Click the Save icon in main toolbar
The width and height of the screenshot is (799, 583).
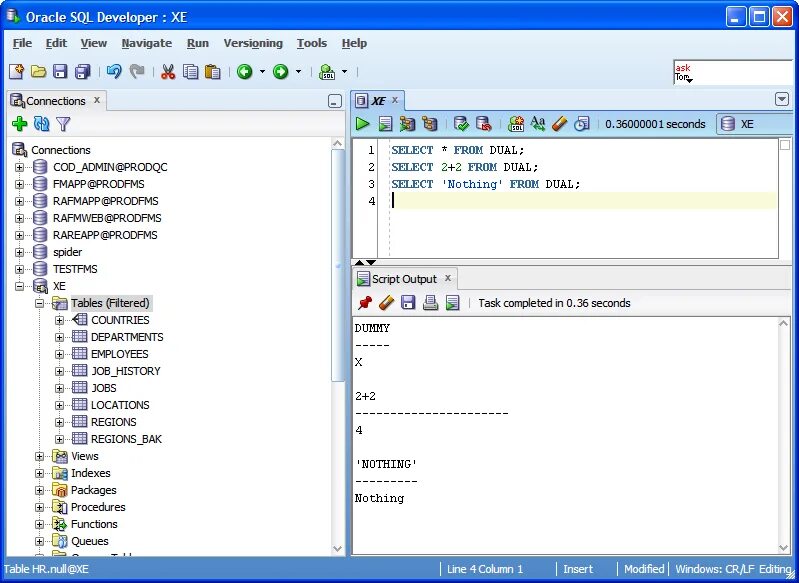pos(60,72)
